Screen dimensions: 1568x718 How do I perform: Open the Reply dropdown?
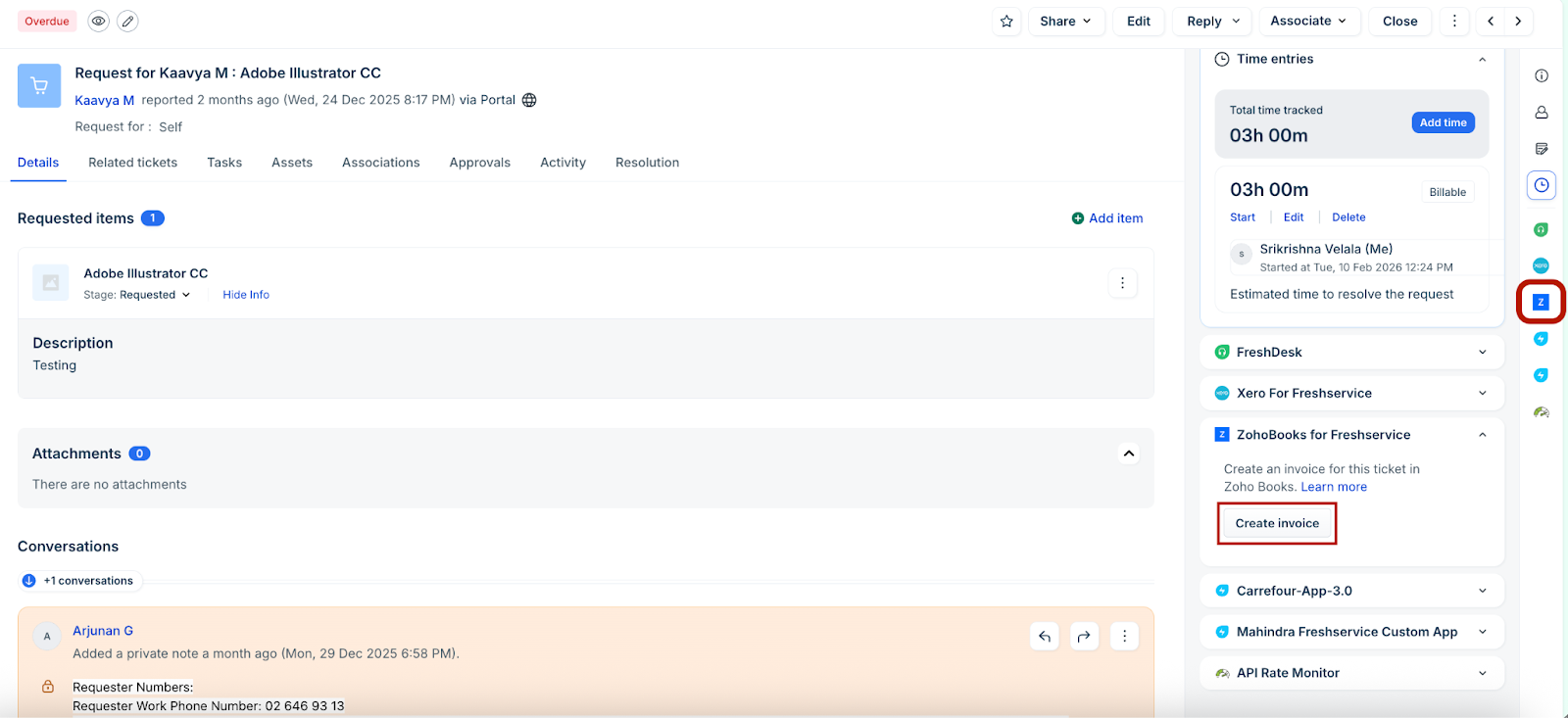pos(1213,21)
